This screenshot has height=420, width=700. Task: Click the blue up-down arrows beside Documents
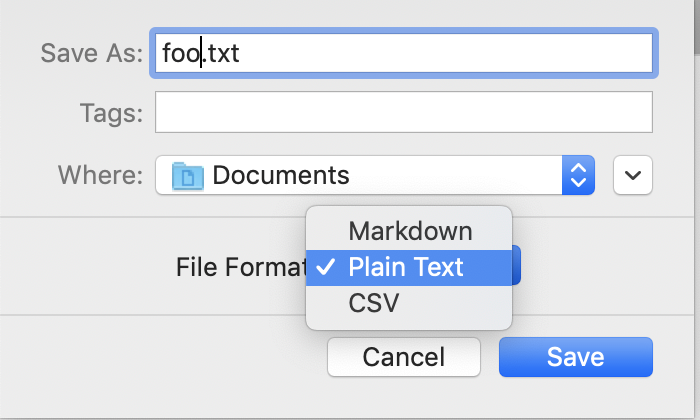pos(578,175)
